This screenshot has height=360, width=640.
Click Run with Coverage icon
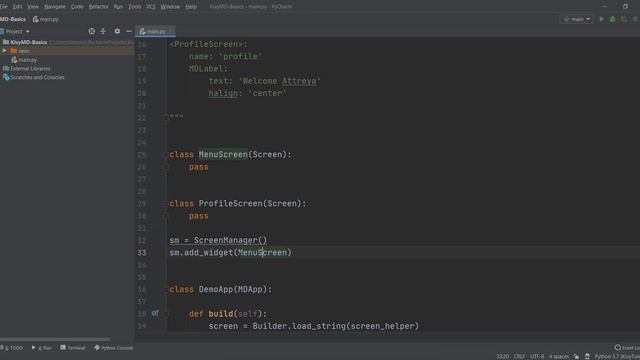[624, 19]
